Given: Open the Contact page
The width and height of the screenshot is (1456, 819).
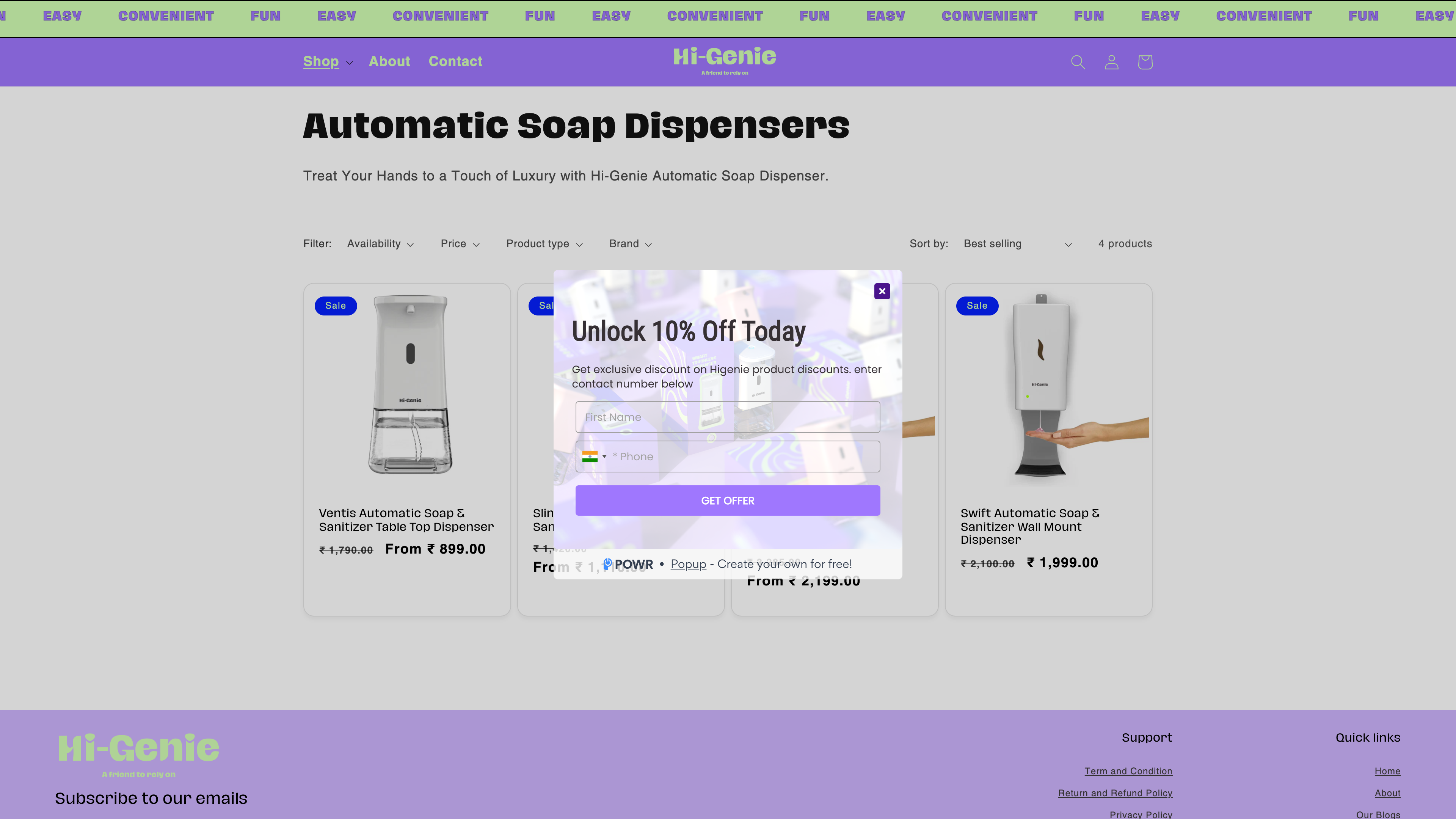Looking at the screenshot, I should click(x=455, y=61).
